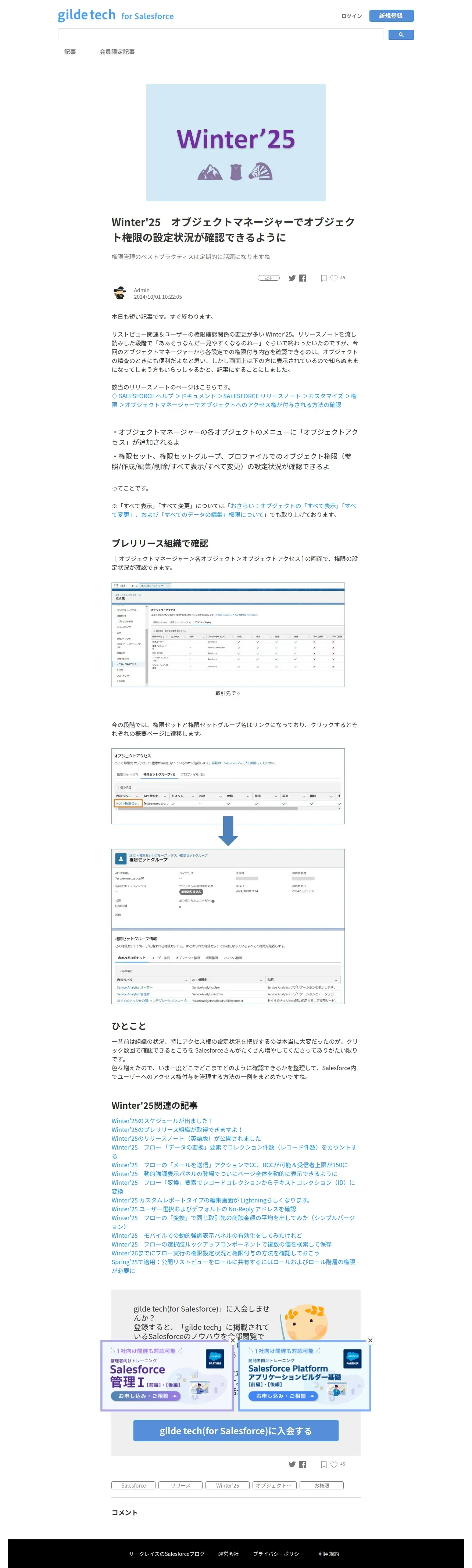The width and height of the screenshot is (472, 1568).
Task: Open the 商談金額の平均を出してみた article link
Action: (233, 1222)
